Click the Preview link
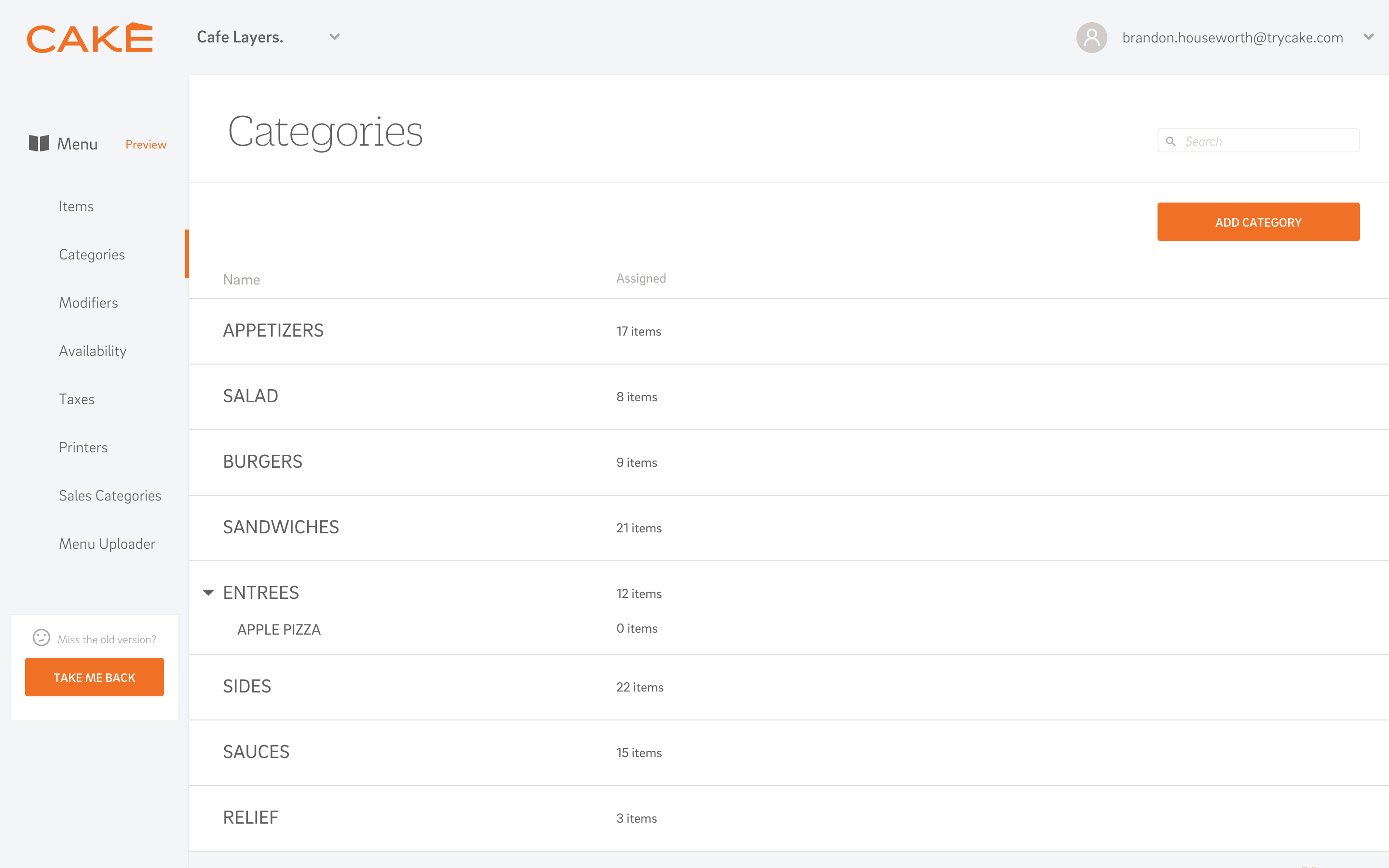This screenshot has width=1389, height=868. click(x=146, y=145)
